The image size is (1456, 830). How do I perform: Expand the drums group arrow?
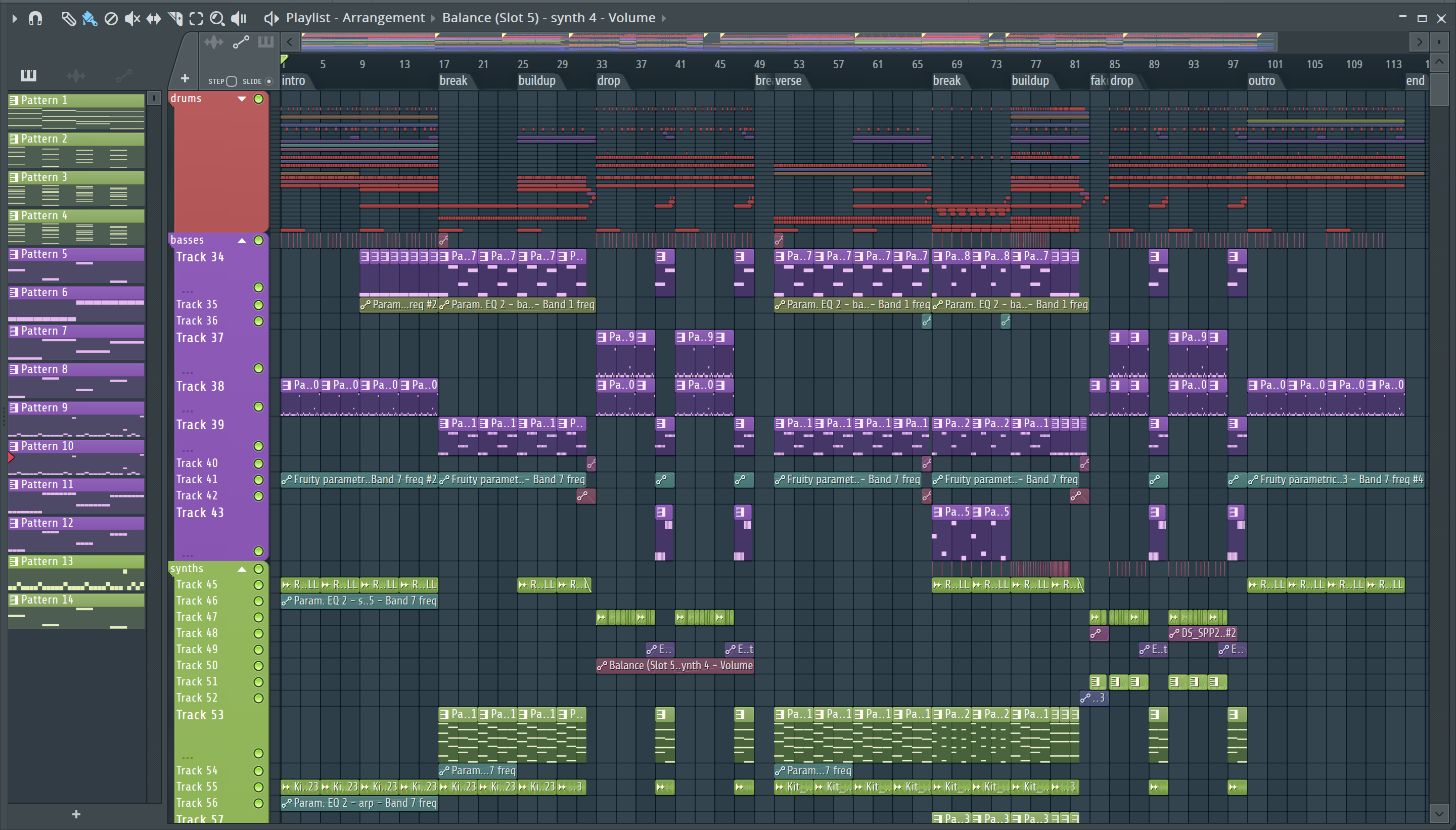(x=242, y=99)
